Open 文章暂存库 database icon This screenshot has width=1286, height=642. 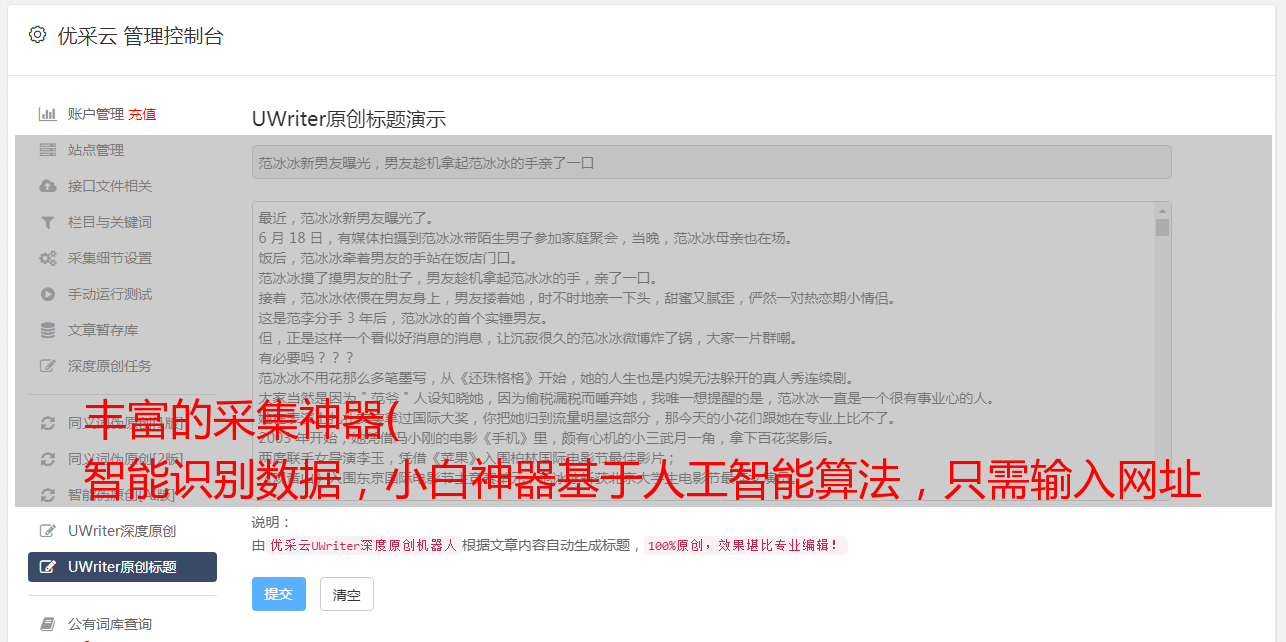(x=47, y=330)
